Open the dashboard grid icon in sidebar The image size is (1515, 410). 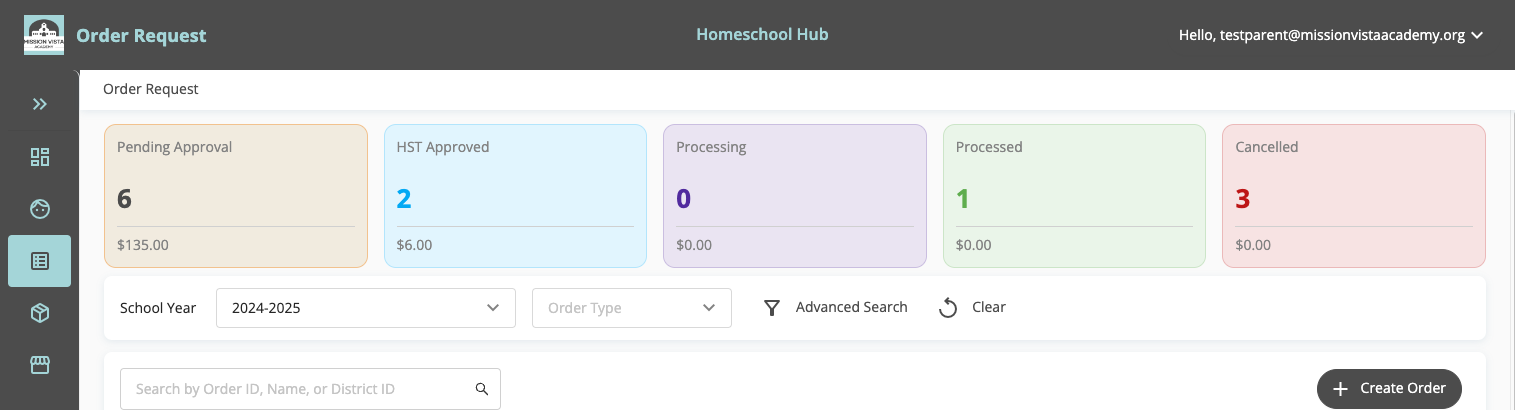40,157
